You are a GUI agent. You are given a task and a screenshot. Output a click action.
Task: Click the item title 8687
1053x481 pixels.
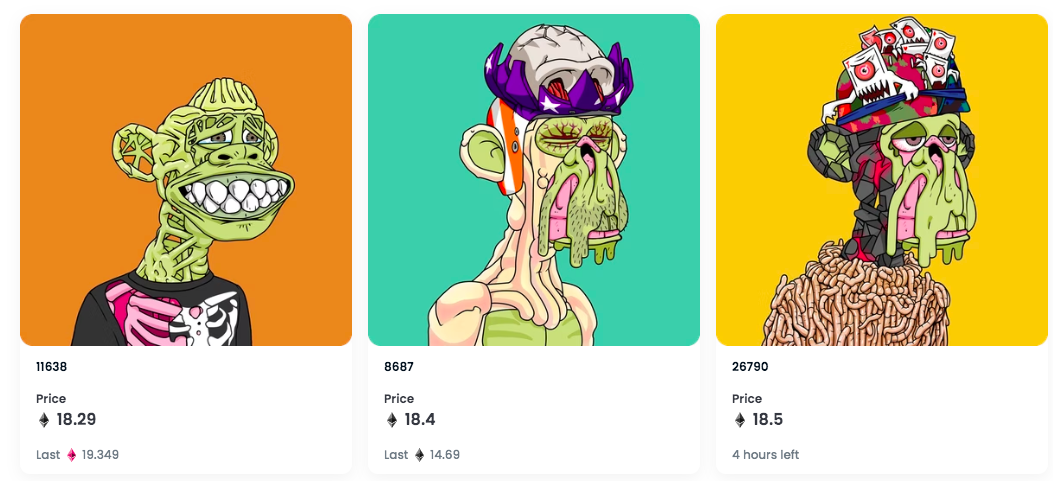tap(399, 367)
